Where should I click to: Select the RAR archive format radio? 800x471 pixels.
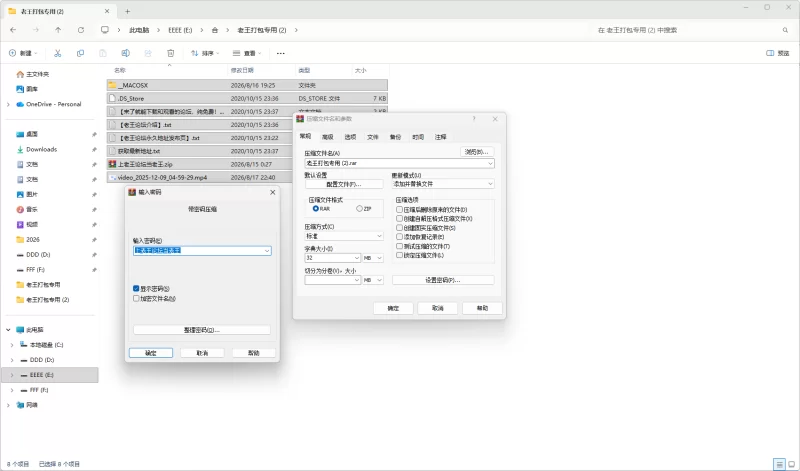[316, 209]
